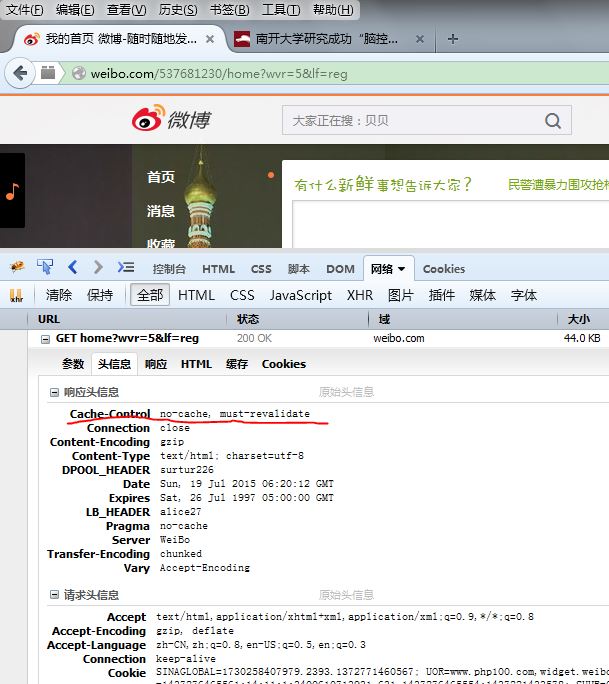Filter network requests by 图片
This screenshot has height=684, width=609.
coord(400,295)
